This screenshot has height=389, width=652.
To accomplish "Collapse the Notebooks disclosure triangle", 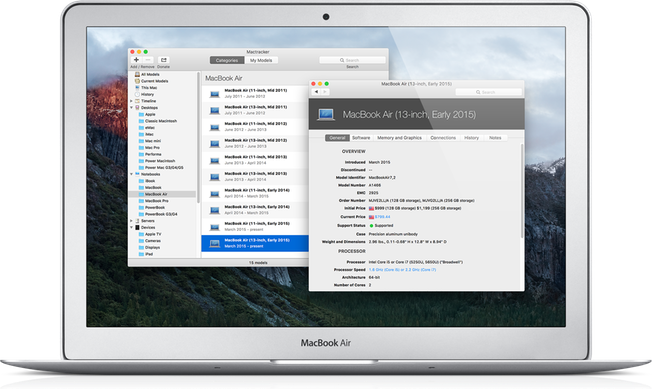I will click(131, 174).
